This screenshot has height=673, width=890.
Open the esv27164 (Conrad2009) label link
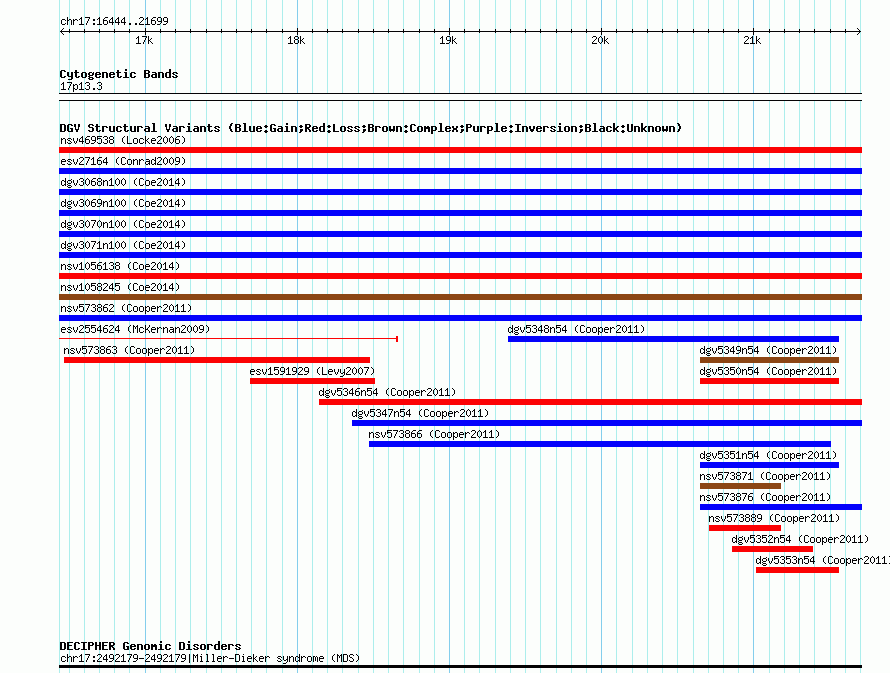[123, 161]
